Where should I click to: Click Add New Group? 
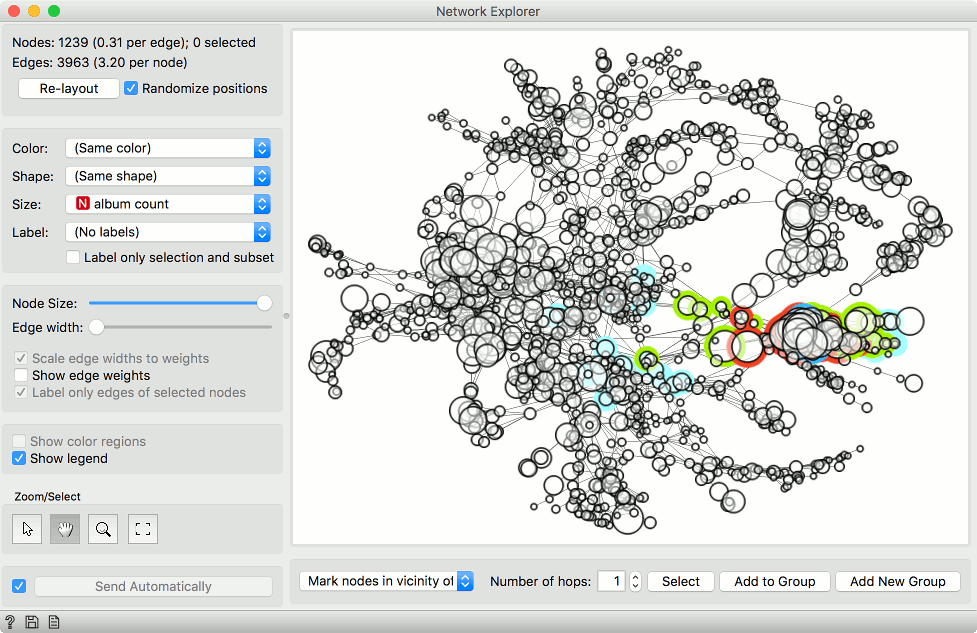pyautogui.click(x=897, y=581)
